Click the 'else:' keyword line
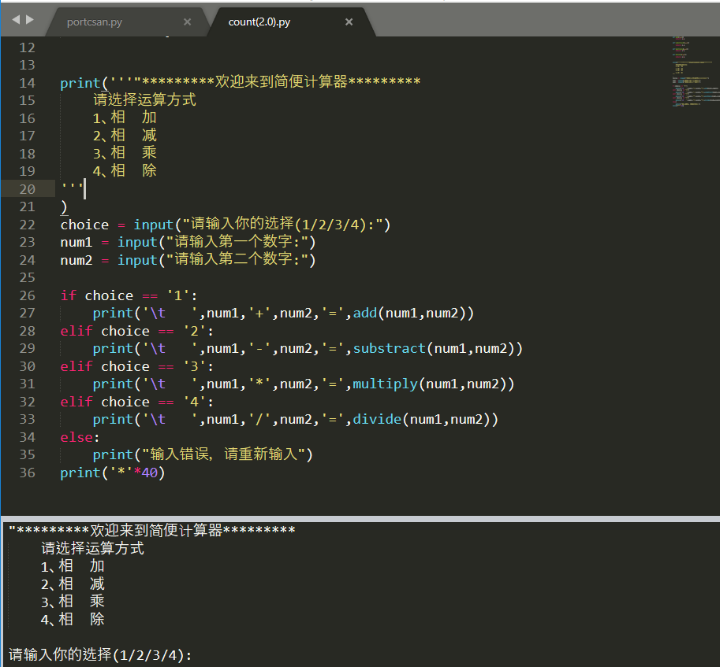This screenshot has width=720, height=667. pos(80,437)
